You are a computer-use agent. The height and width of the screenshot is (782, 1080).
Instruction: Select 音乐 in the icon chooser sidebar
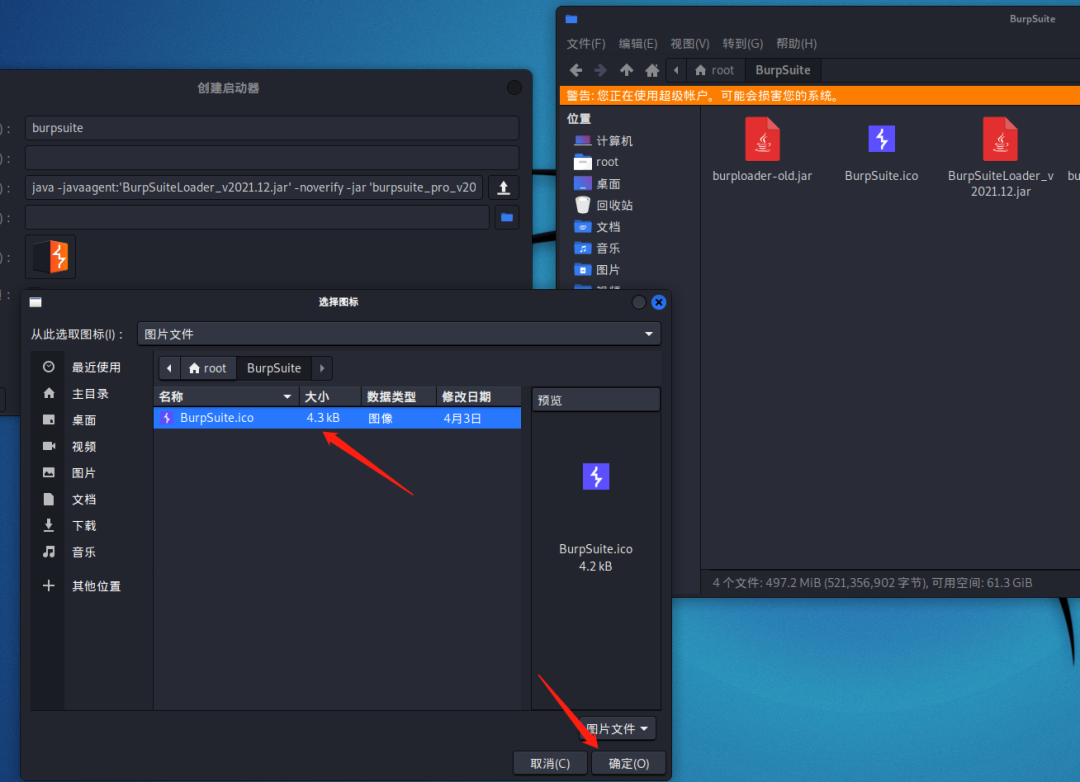click(90, 552)
